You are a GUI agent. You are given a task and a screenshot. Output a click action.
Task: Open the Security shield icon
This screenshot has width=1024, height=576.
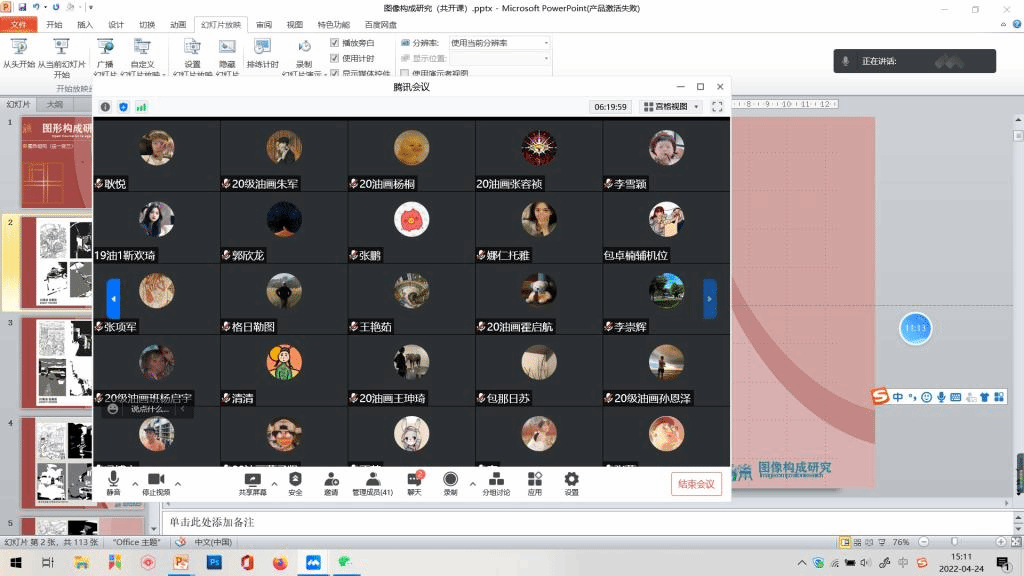pyautogui.click(x=295, y=484)
